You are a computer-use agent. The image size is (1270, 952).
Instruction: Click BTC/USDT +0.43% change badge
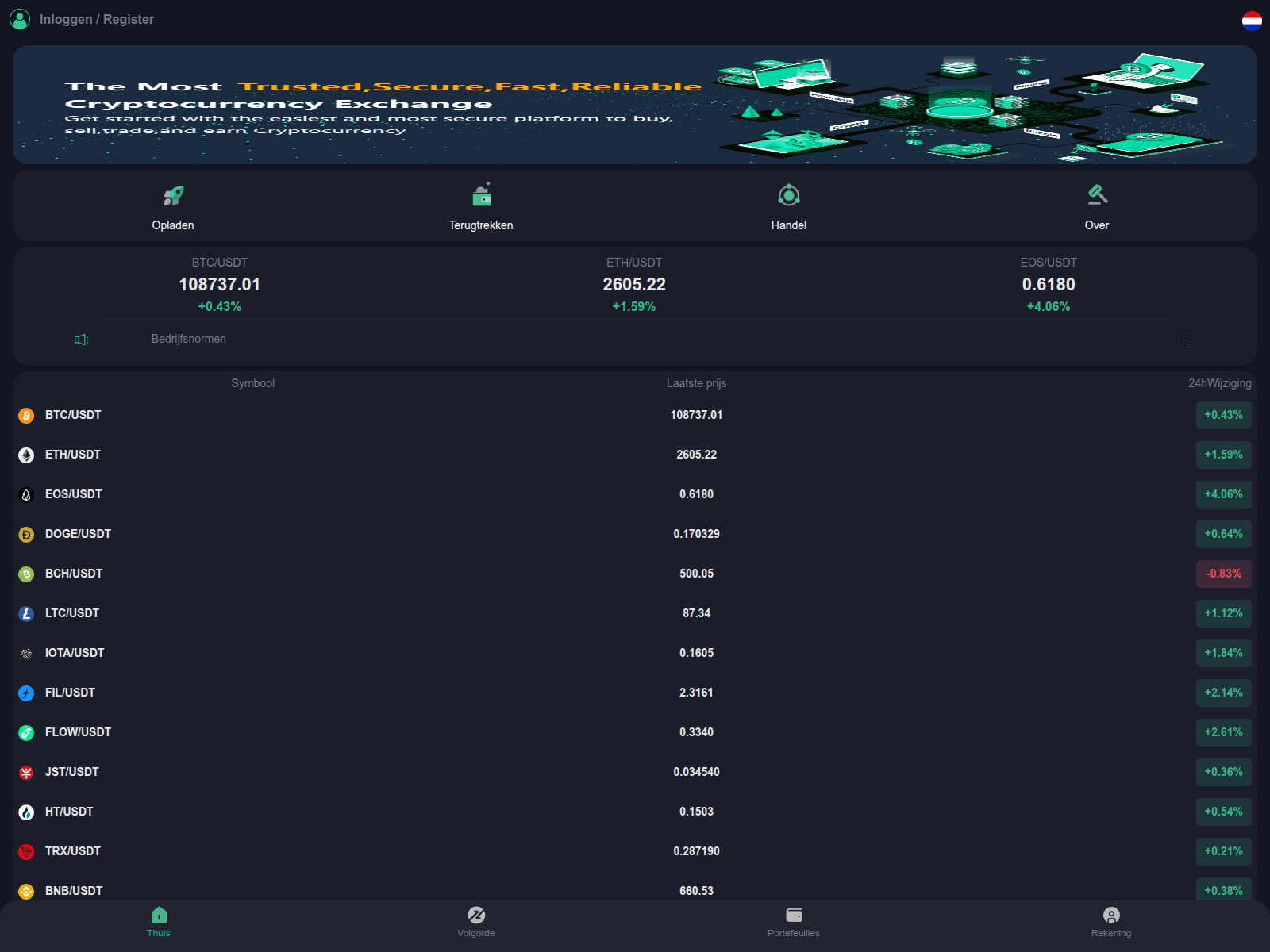(1224, 415)
